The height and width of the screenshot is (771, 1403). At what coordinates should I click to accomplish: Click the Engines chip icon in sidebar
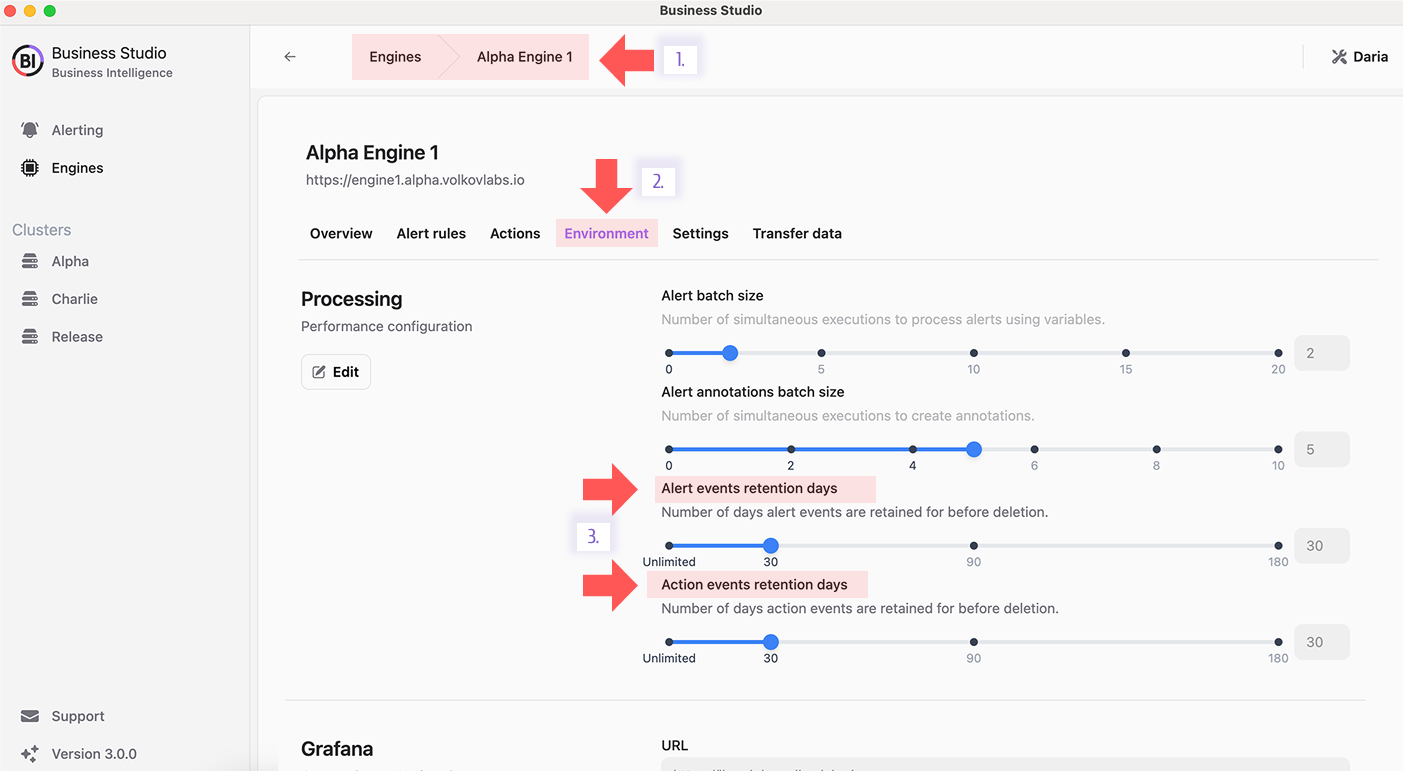click(x=30, y=168)
